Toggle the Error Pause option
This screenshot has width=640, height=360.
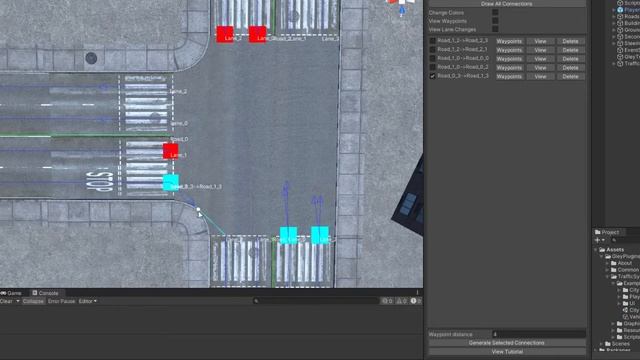point(62,301)
